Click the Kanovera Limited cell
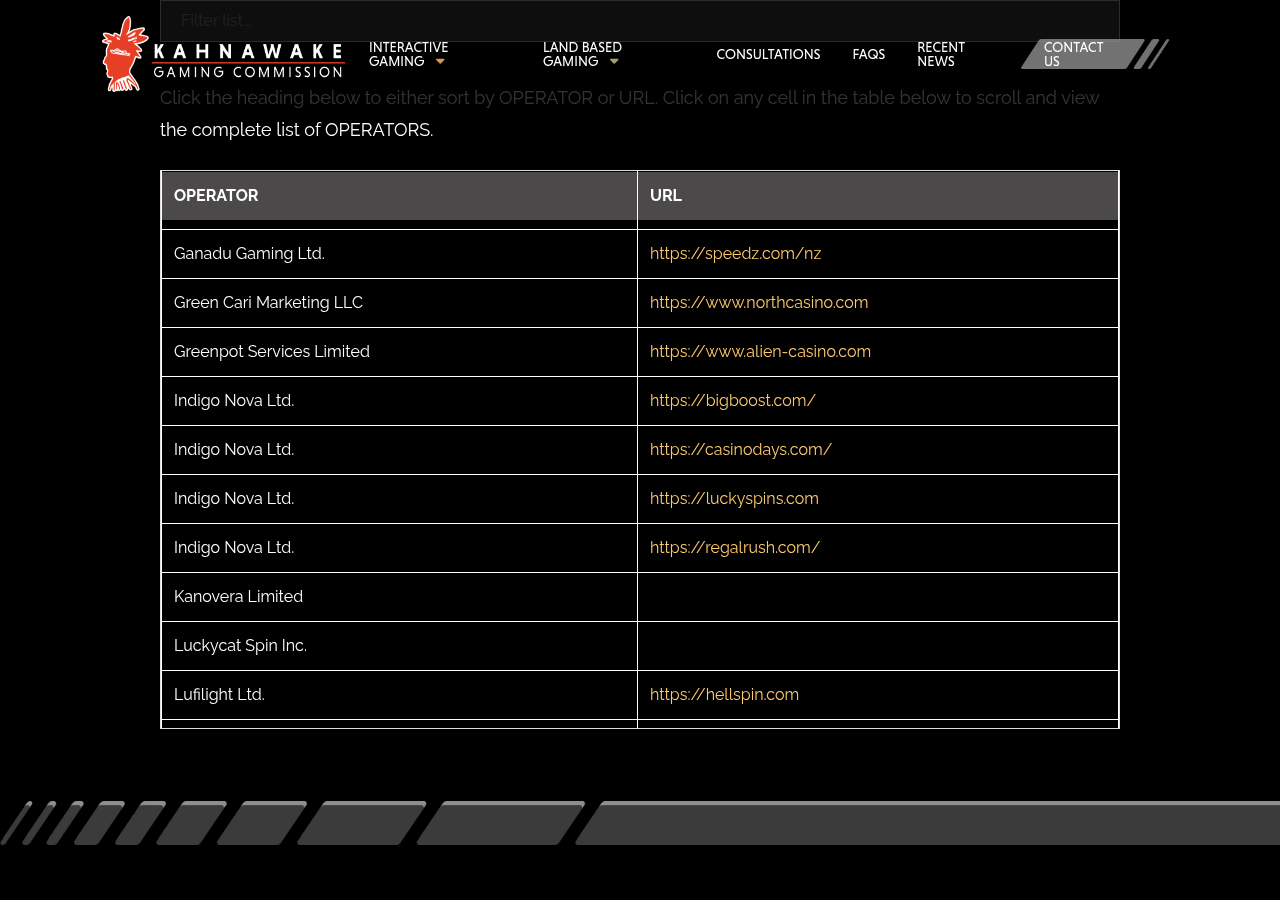 click(x=399, y=597)
